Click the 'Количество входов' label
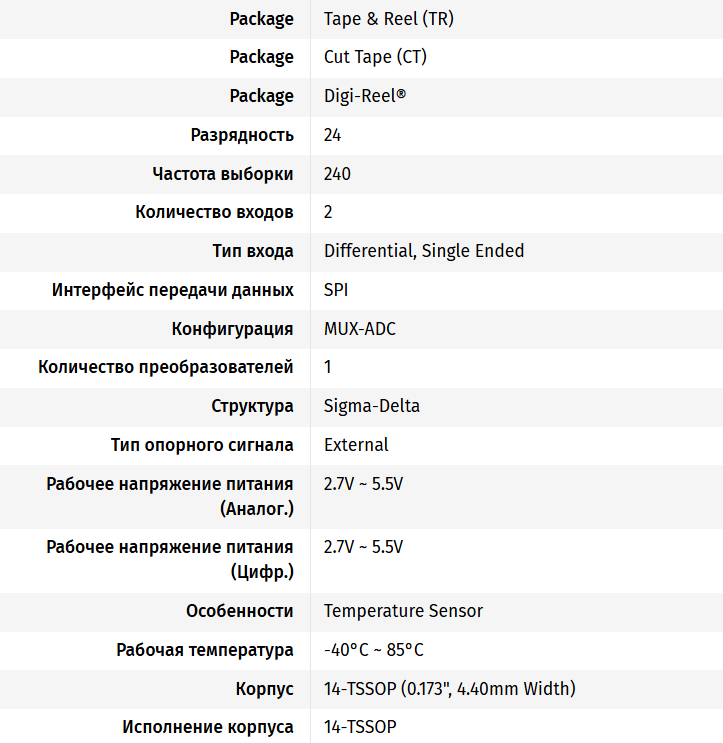The width and height of the screenshot is (723, 743). (x=214, y=212)
